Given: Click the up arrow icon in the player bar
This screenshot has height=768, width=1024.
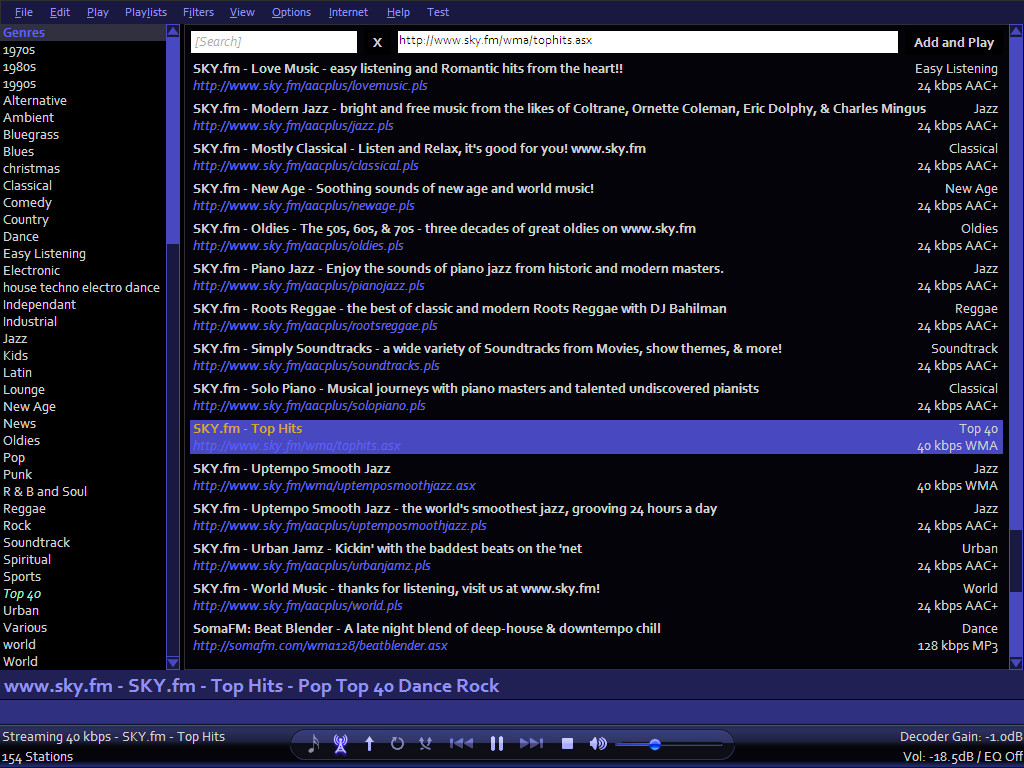Looking at the screenshot, I should [369, 743].
